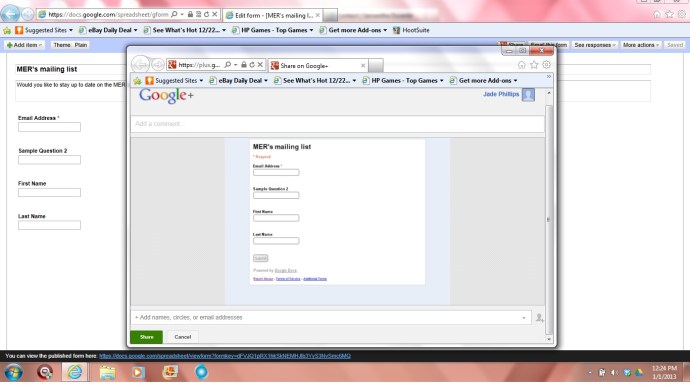Click the Add a comment field
This screenshot has width=690, height=387.
point(337,124)
